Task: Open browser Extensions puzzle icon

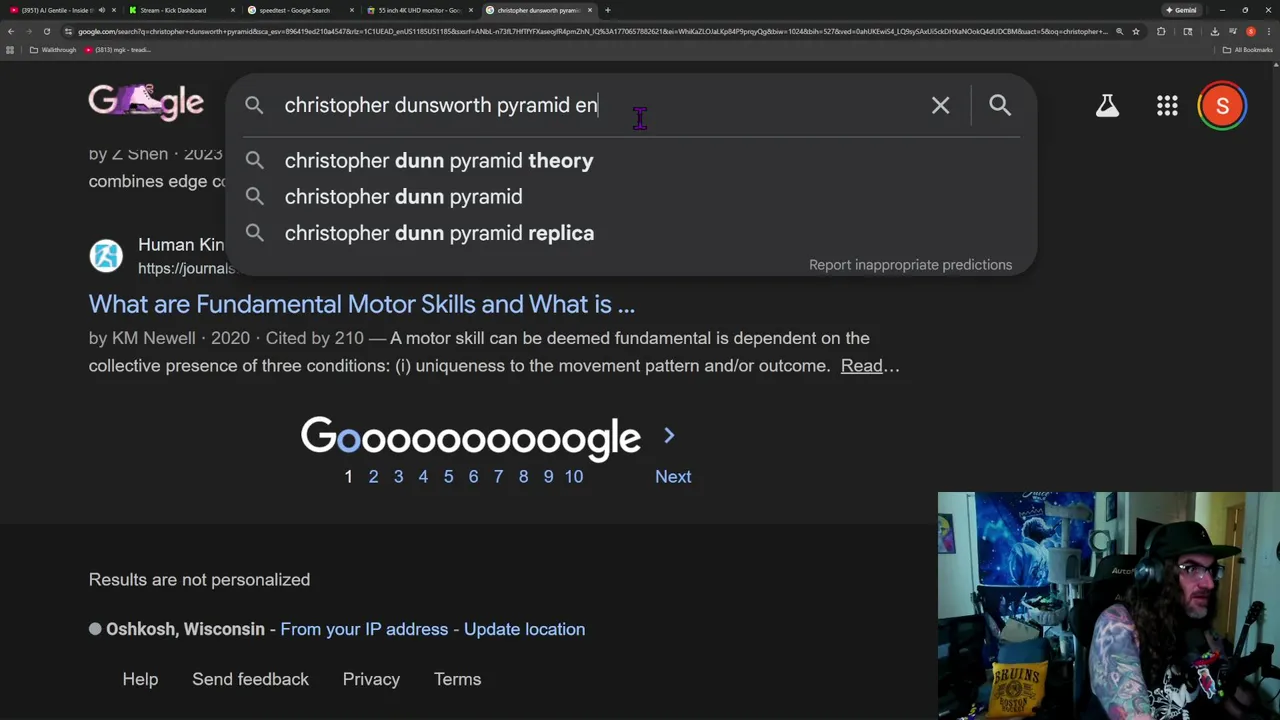Action: (x=1161, y=31)
